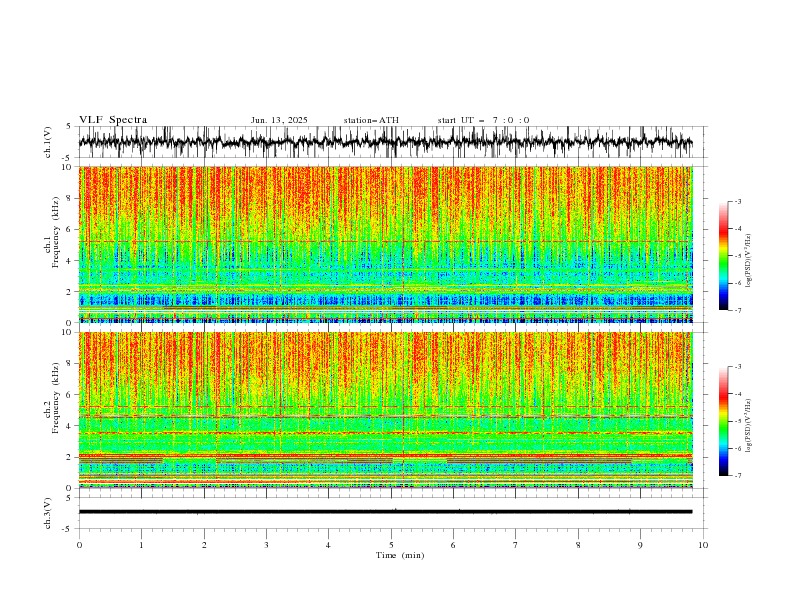Viewport: 792px width, 612px height.
Task: Click the time axis tick label "2"
Action: pyautogui.click(x=204, y=545)
